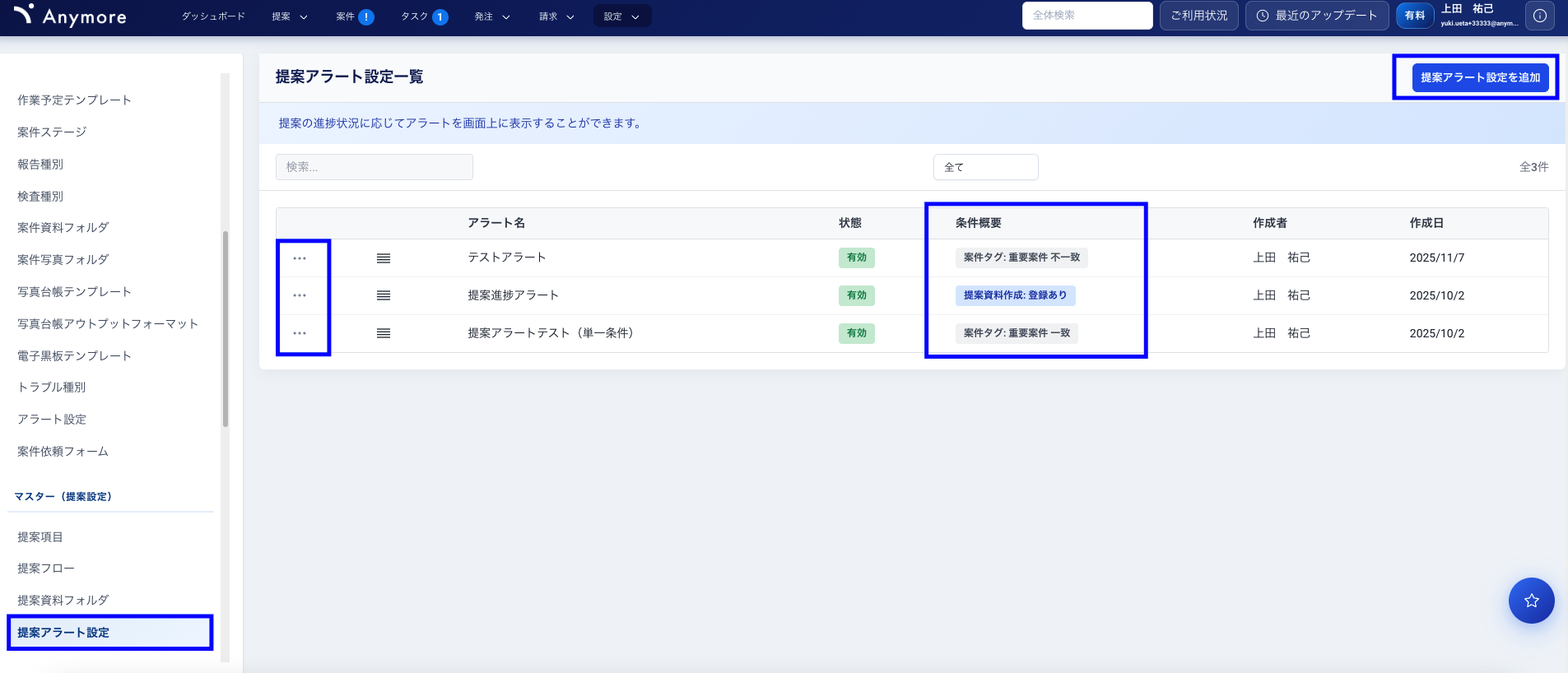Click the 作成日 column header

tap(1426, 223)
